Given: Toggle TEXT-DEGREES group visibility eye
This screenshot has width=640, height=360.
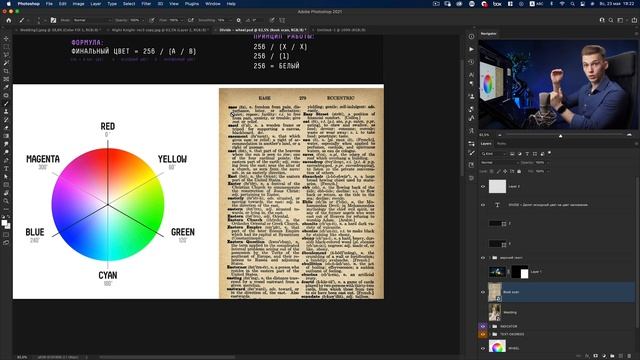Looking at the screenshot, I should click(x=483, y=334).
